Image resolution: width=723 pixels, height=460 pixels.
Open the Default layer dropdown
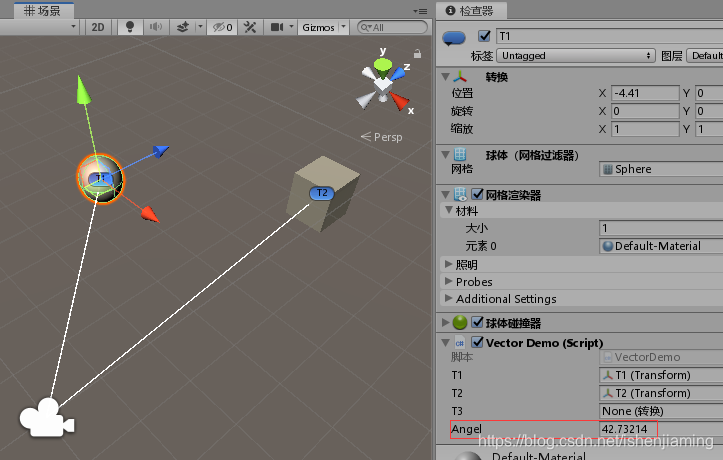pos(705,56)
